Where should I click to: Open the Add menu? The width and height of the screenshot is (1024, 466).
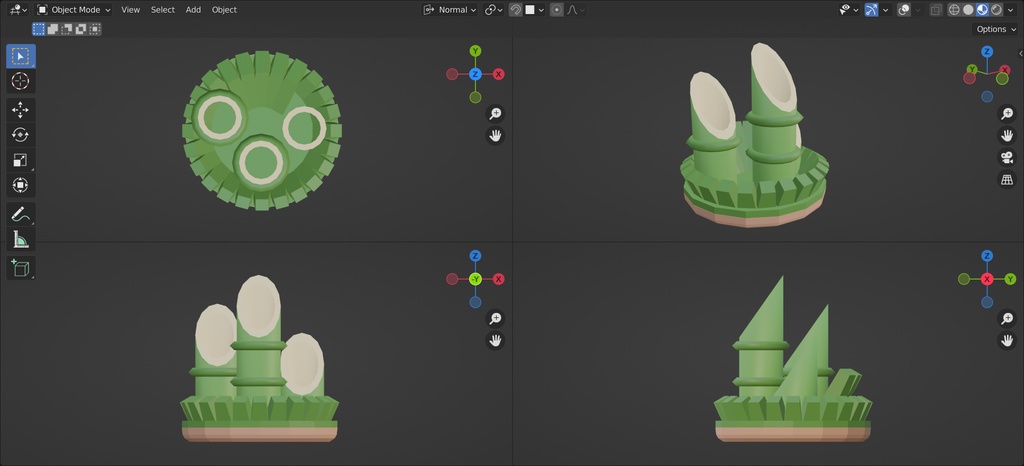click(193, 10)
